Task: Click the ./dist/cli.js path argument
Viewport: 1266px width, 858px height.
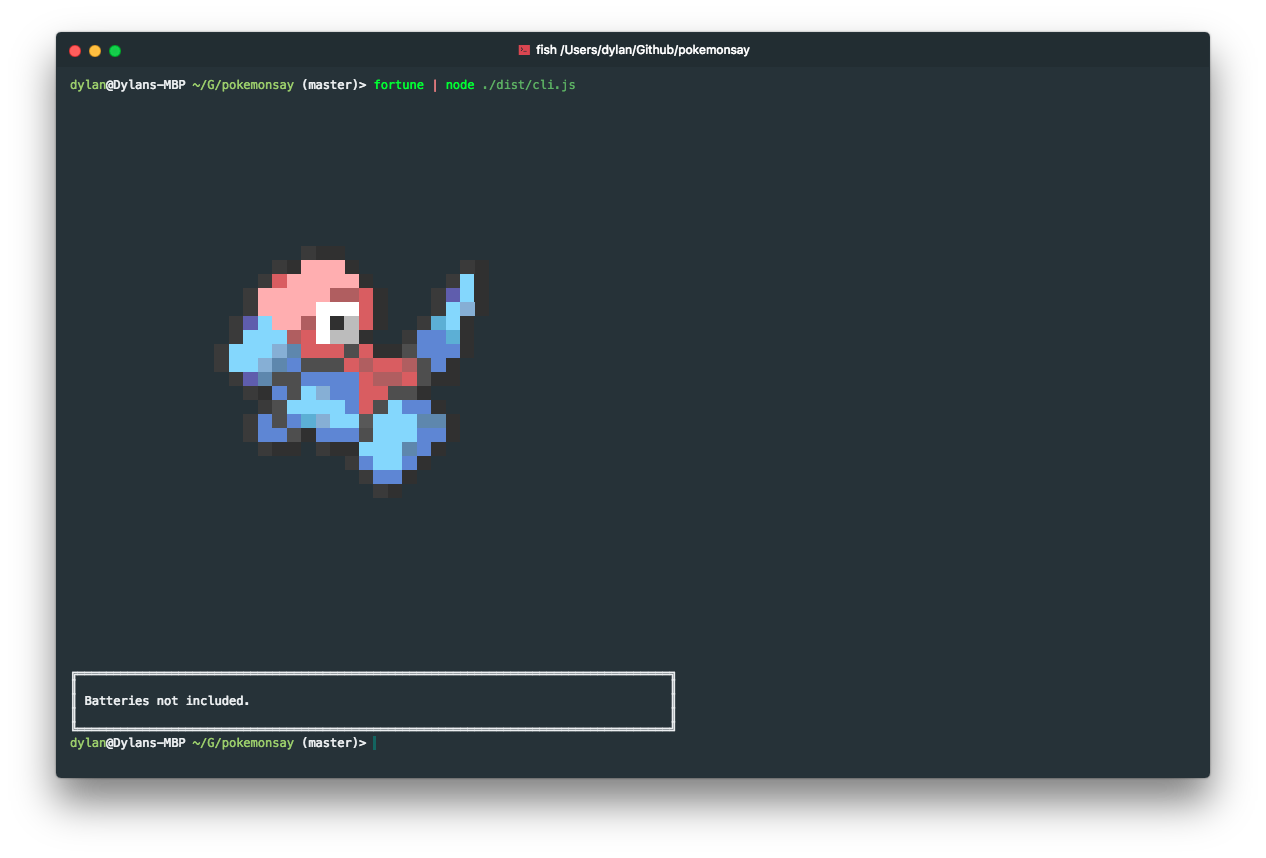Action: pyautogui.click(x=528, y=85)
